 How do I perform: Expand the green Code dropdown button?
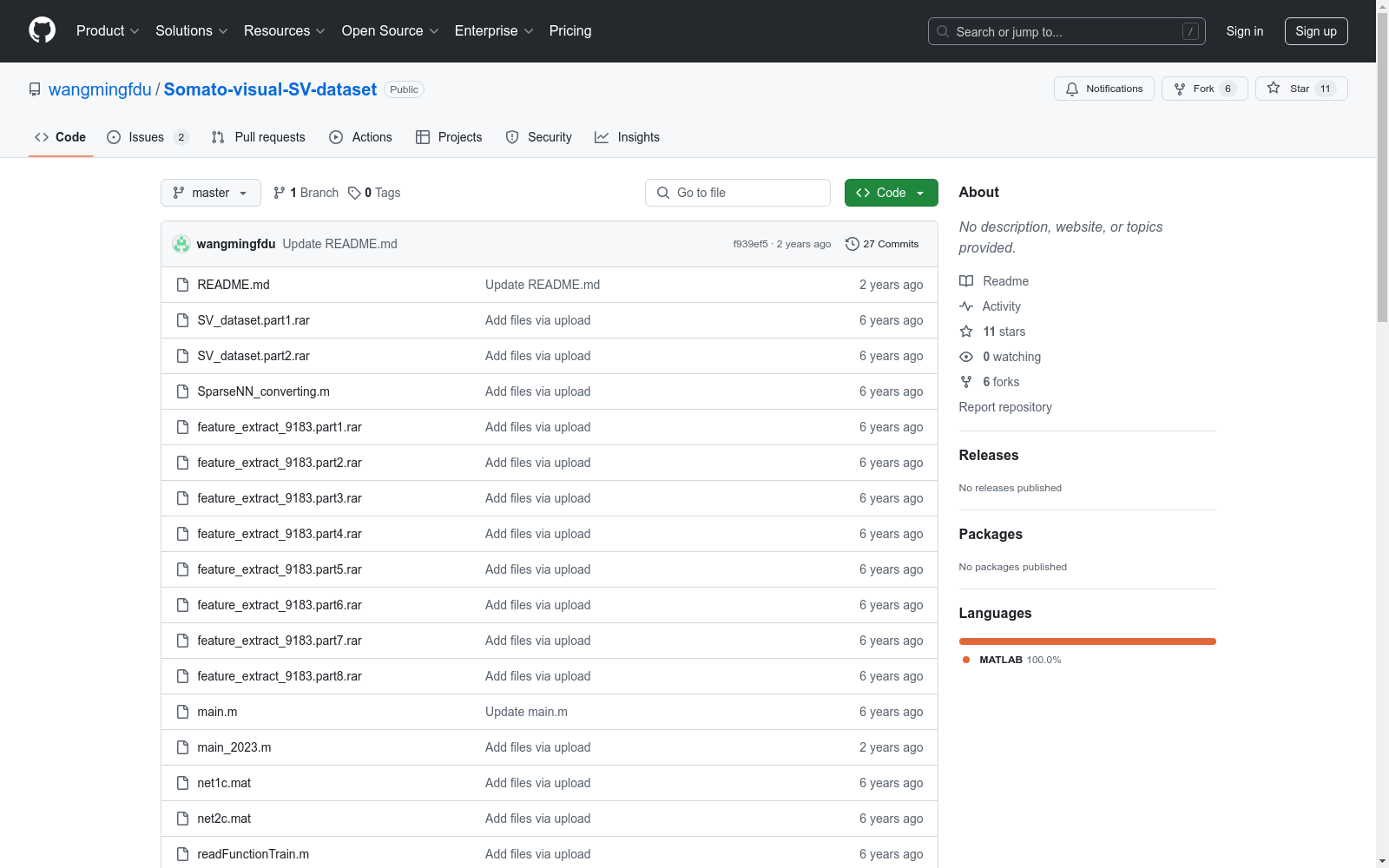[891, 193]
